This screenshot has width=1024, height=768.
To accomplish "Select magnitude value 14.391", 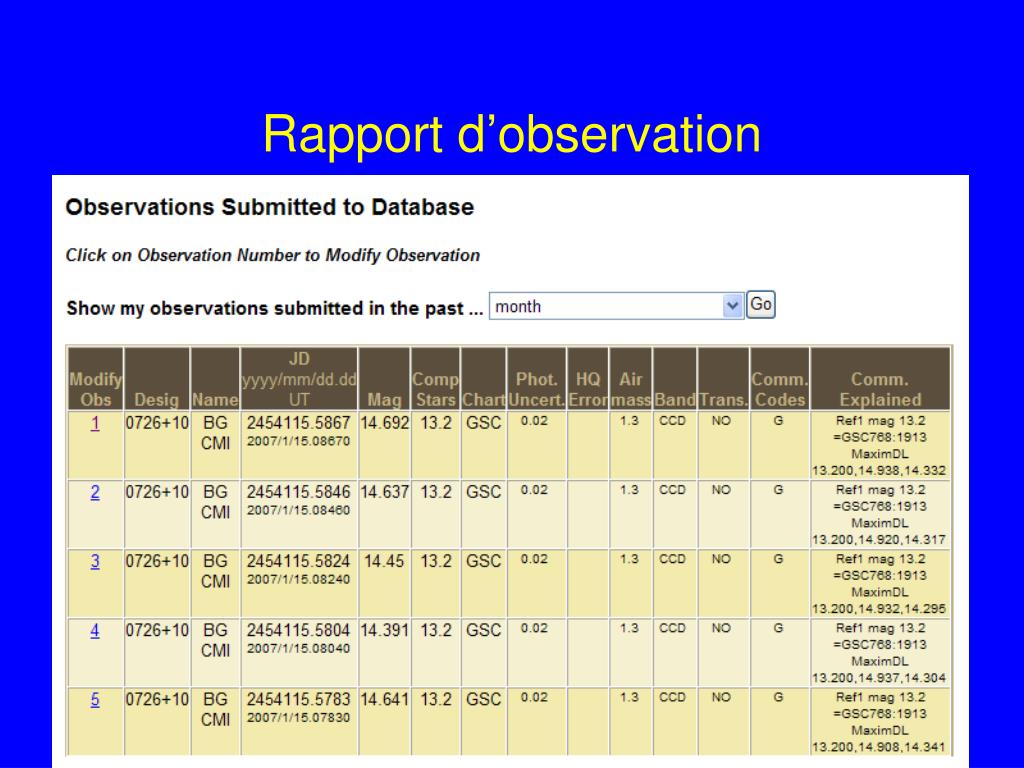I will (384, 631).
